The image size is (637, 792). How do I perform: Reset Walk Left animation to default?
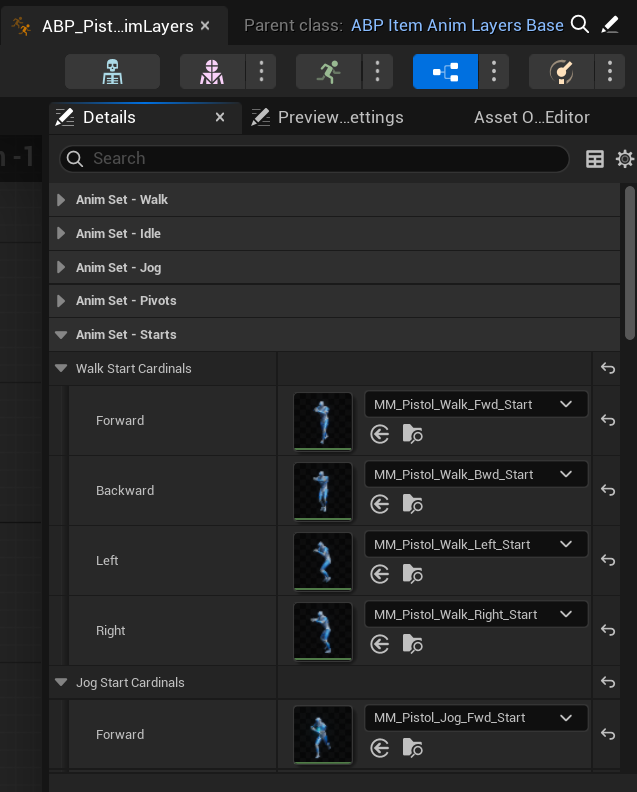tap(608, 560)
